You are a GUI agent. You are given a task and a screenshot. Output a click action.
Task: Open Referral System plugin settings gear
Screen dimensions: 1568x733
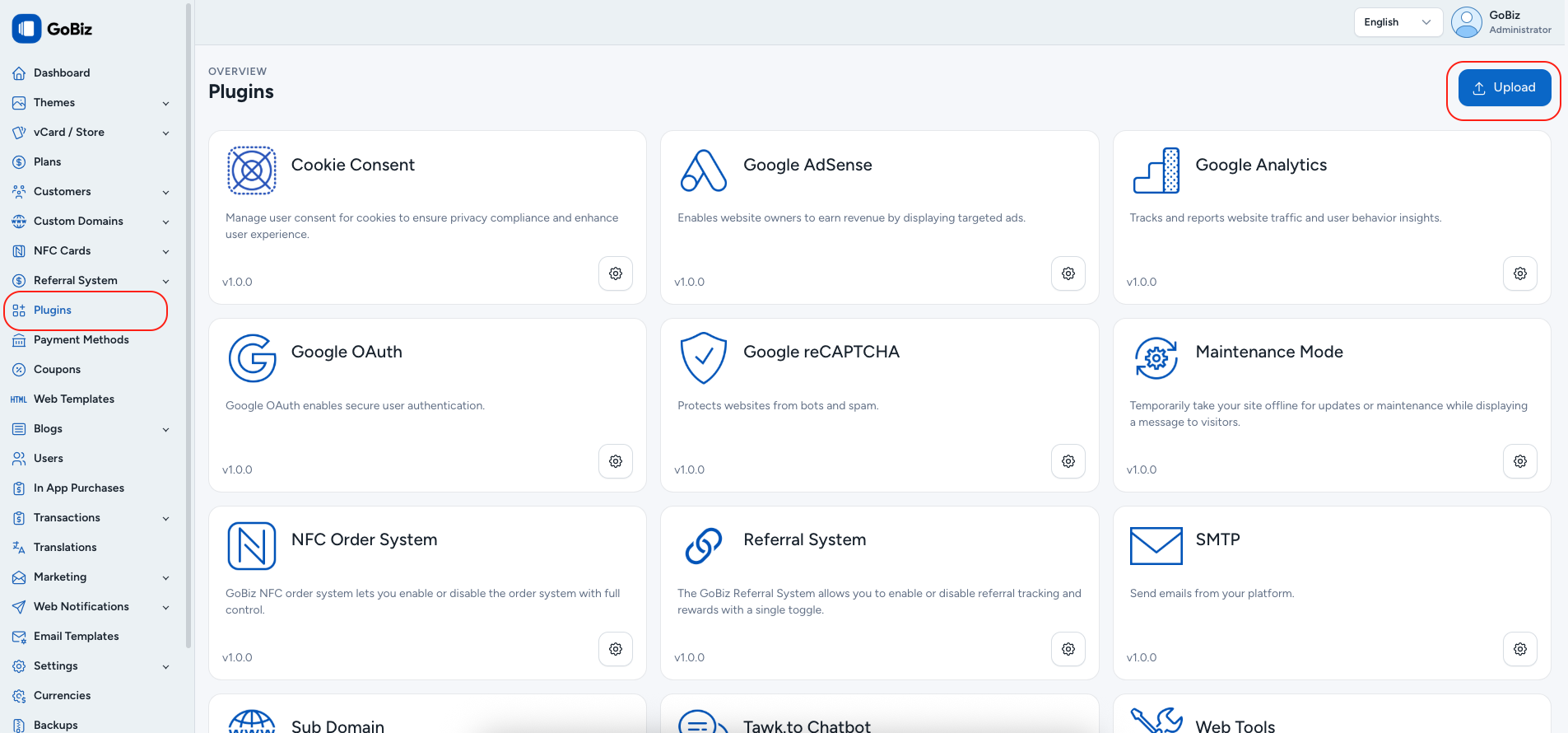pyautogui.click(x=1068, y=649)
